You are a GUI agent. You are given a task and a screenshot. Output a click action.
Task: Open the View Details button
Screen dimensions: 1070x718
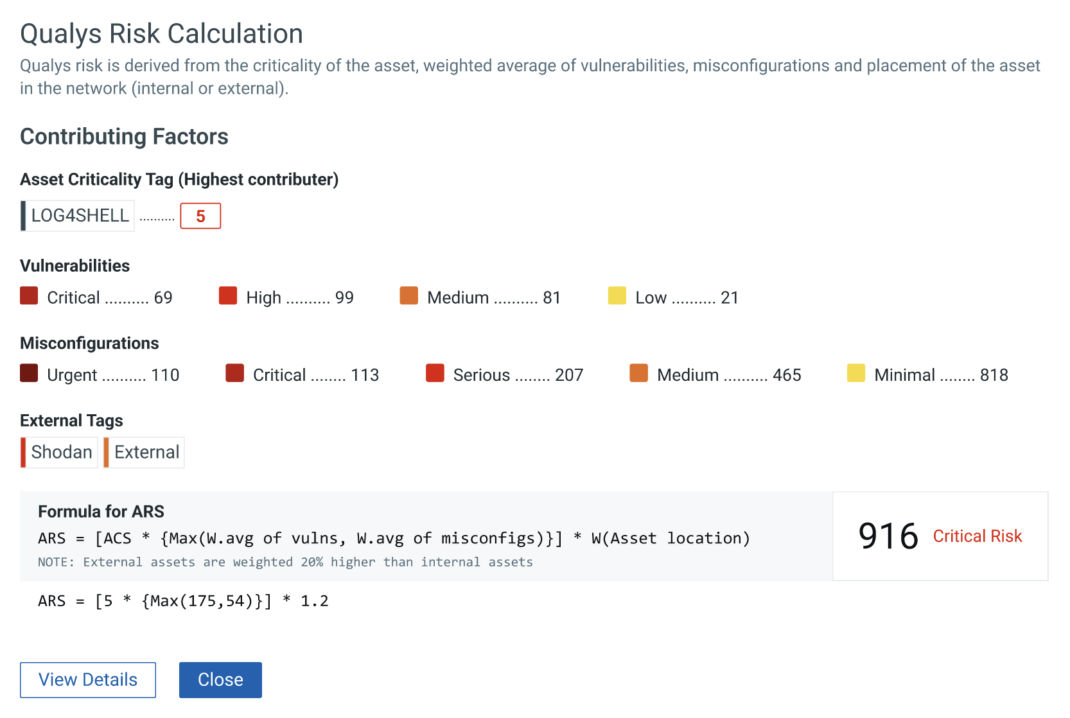pos(87,680)
